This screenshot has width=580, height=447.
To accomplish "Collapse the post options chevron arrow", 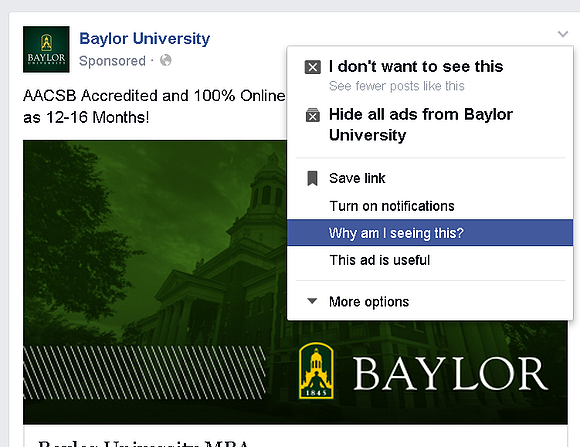I will [x=563, y=34].
